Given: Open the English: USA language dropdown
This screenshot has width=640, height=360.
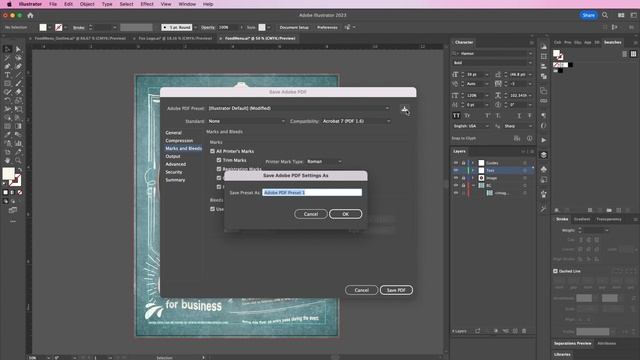Looking at the screenshot, I should [471, 126].
